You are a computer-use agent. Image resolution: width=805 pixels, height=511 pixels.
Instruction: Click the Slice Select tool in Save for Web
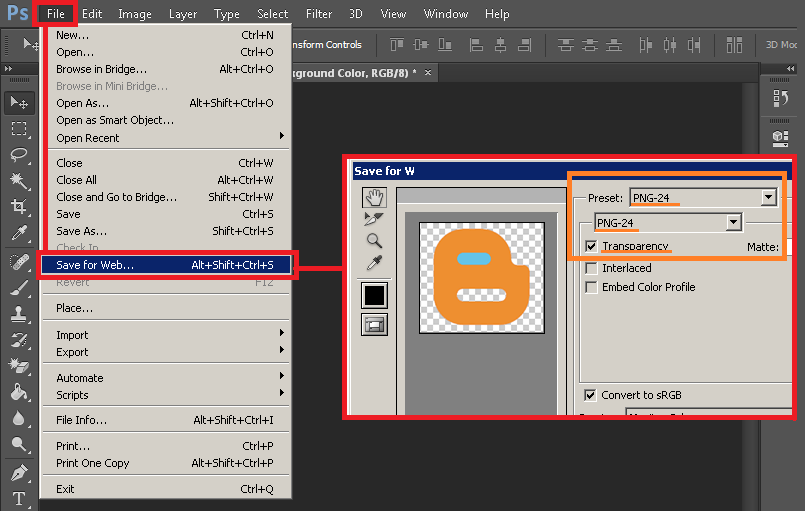point(374,219)
